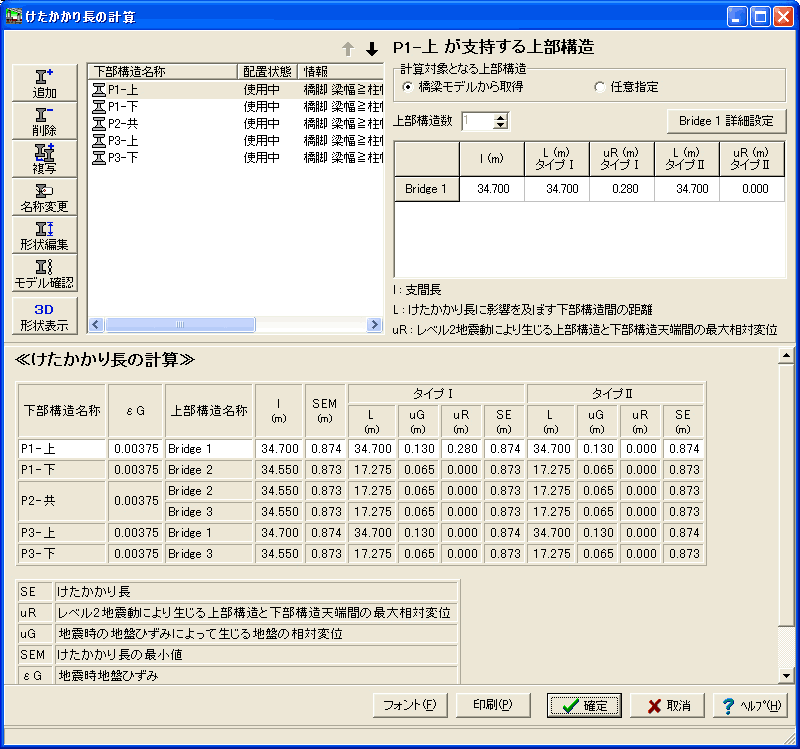Open Bridge 1 詳細設定 settings

(x=726, y=121)
